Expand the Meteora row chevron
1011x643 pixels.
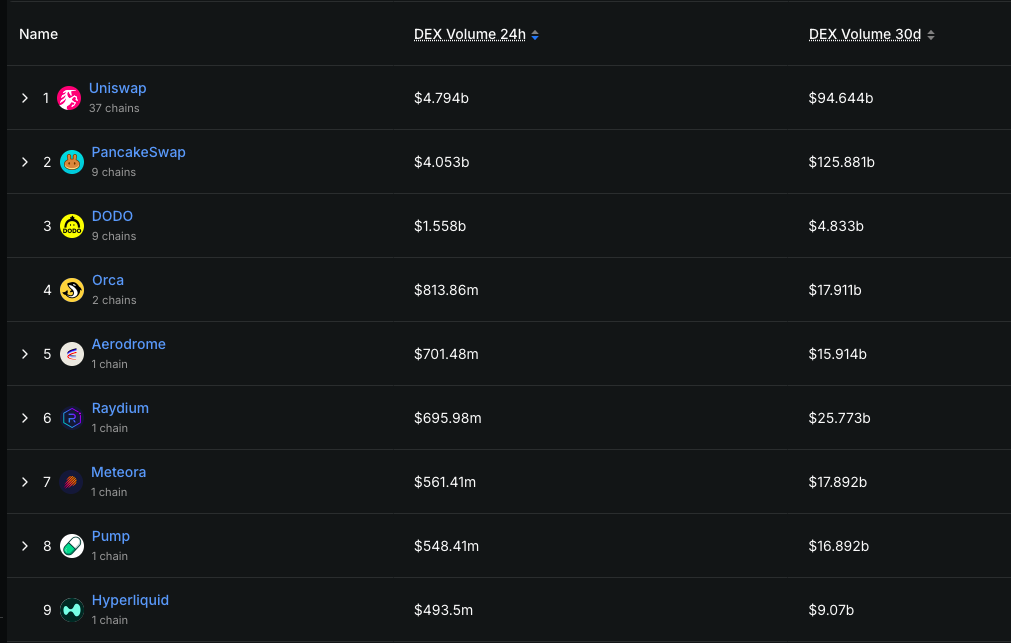[25, 482]
